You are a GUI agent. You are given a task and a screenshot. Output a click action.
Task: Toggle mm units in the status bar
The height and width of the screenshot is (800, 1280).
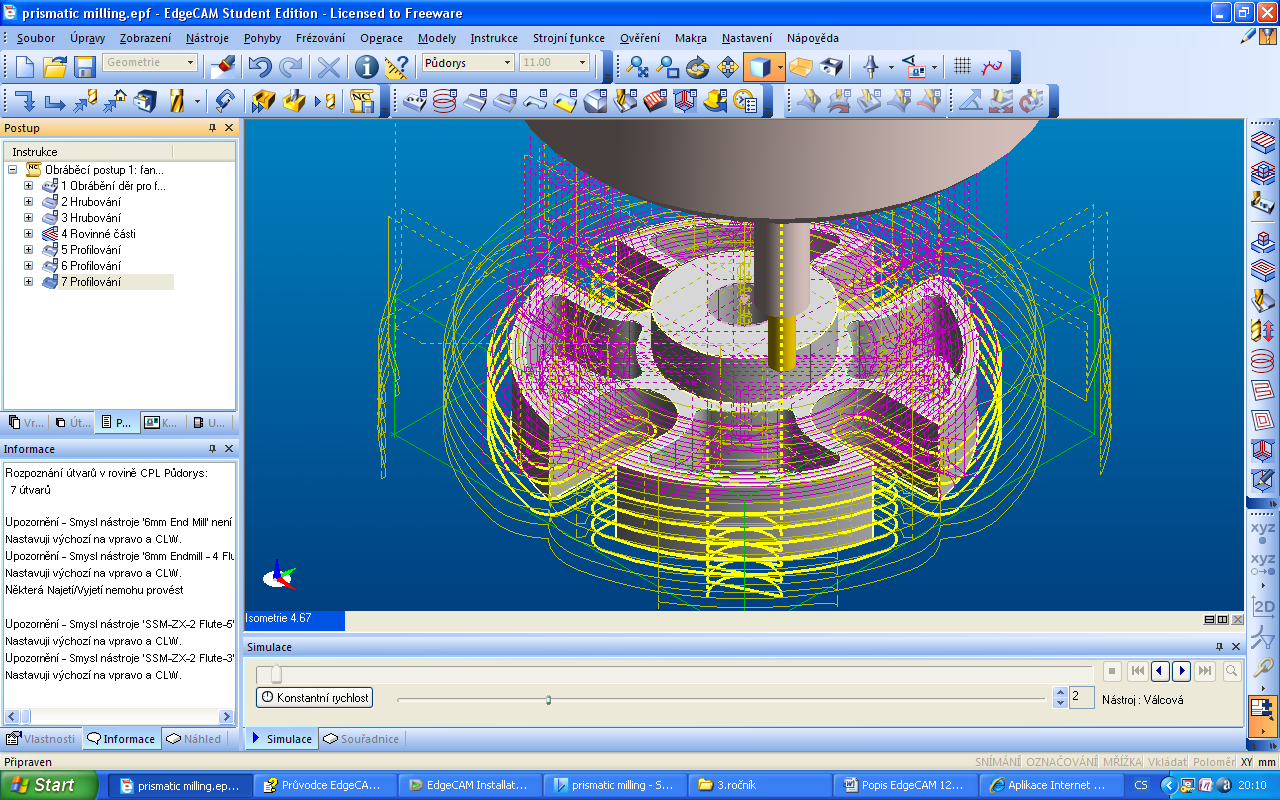click(x=1266, y=762)
